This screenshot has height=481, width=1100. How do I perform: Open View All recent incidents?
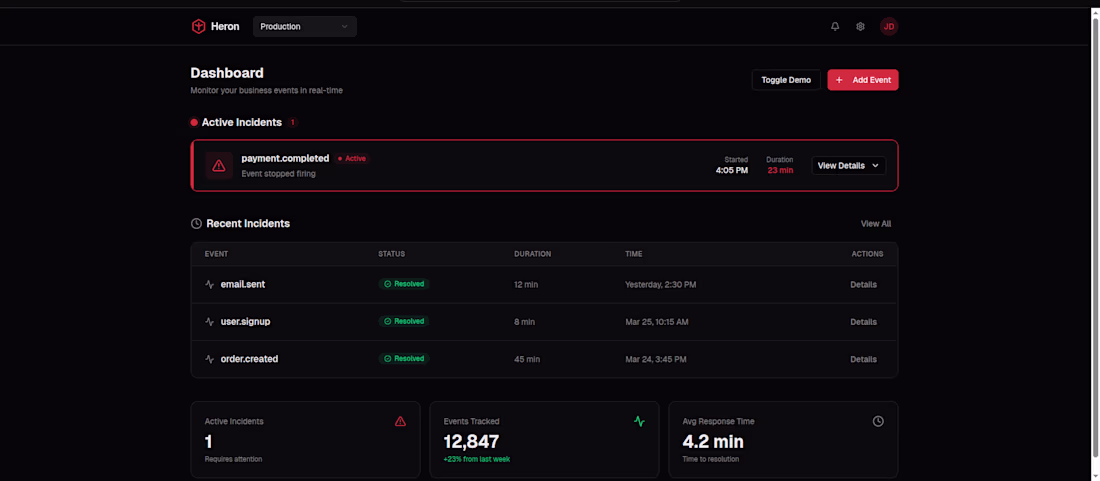coord(876,224)
